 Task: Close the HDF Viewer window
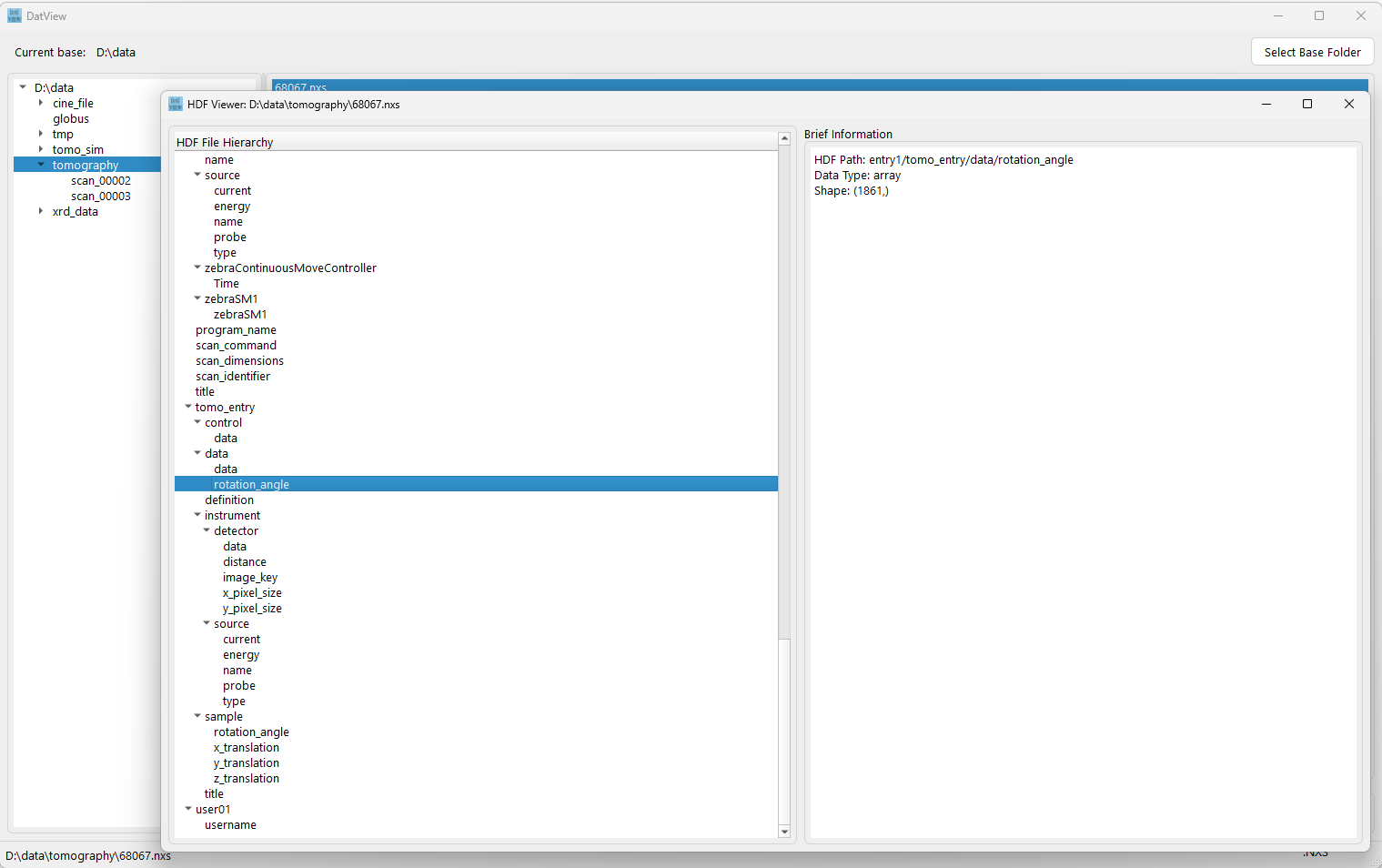point(1349,105)
